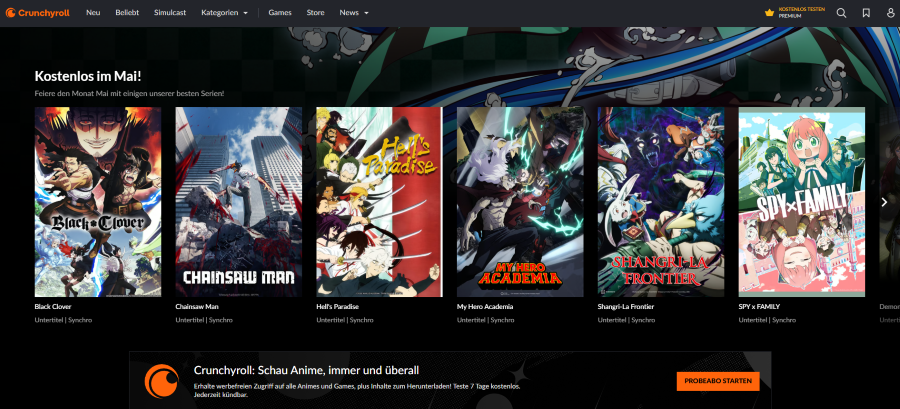Click the SPY x FAMILY title text
The image size is (900, 409).
(759, 307)
